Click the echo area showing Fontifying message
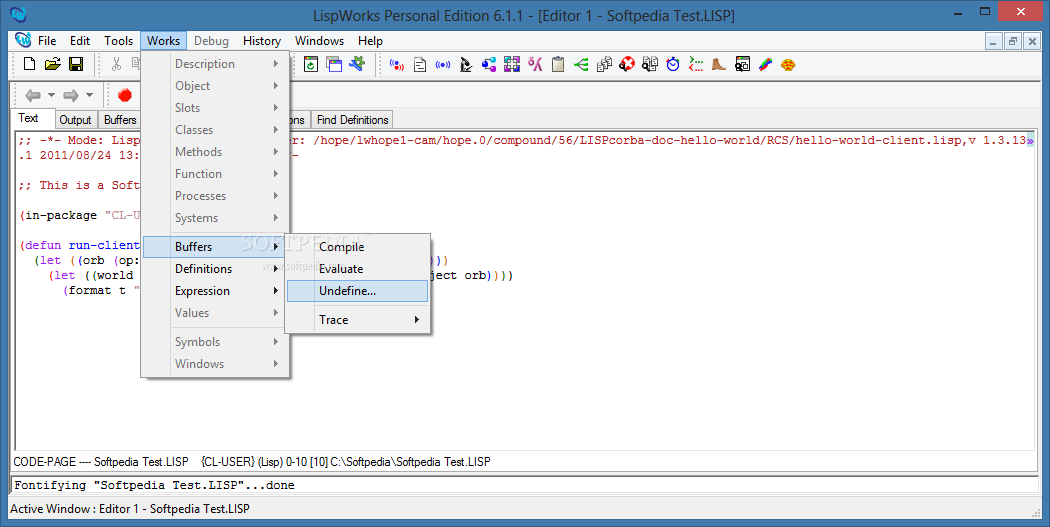 [525, 485]
